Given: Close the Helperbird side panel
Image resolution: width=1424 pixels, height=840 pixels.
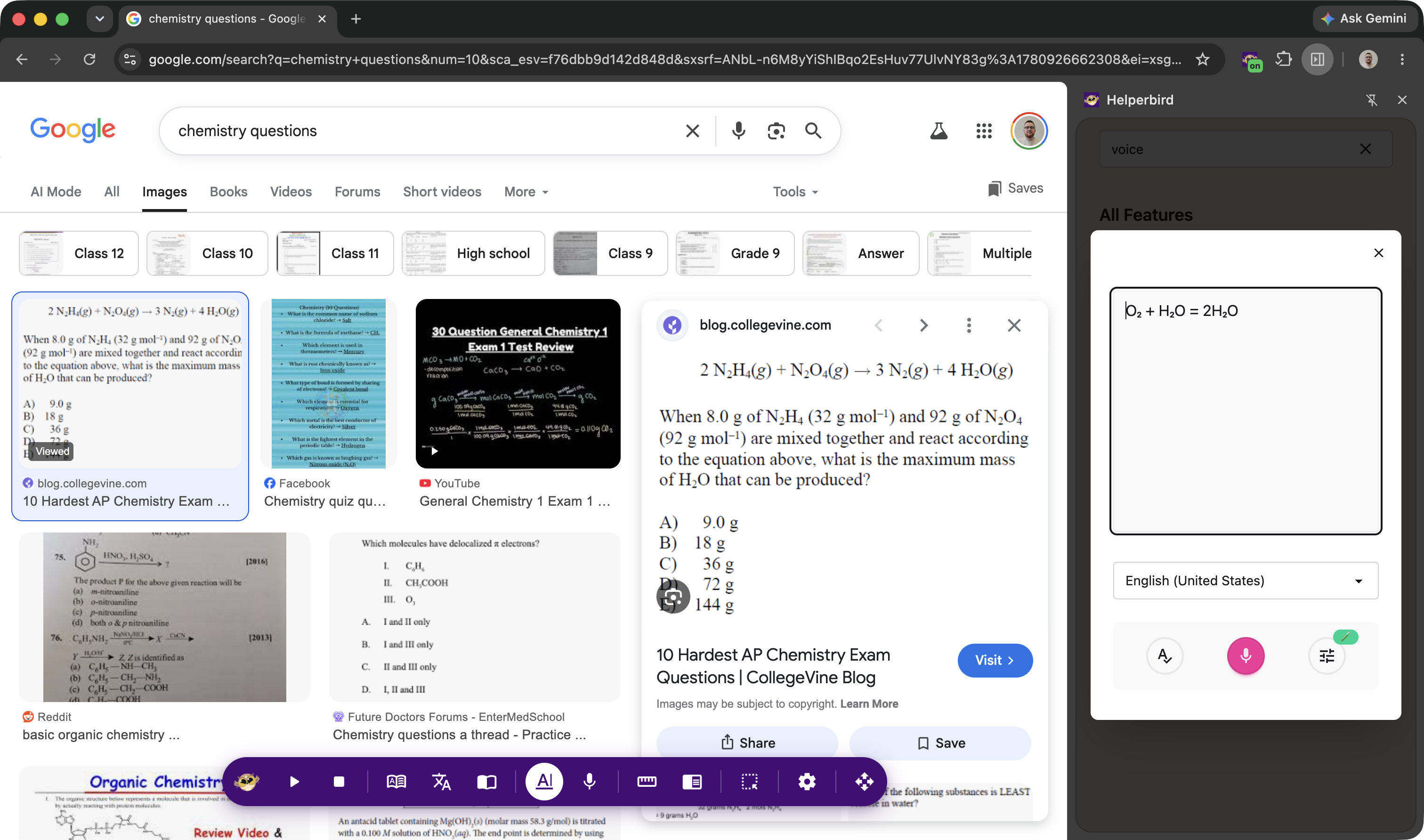Looking at the screenshot, I should tap(1402, 100).
